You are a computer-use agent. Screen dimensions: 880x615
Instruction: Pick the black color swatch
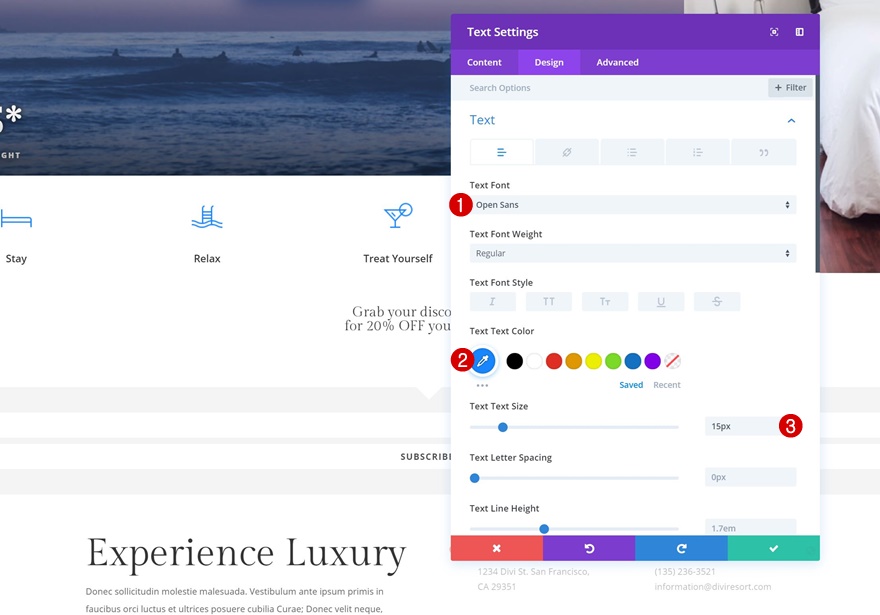(515, 361)
